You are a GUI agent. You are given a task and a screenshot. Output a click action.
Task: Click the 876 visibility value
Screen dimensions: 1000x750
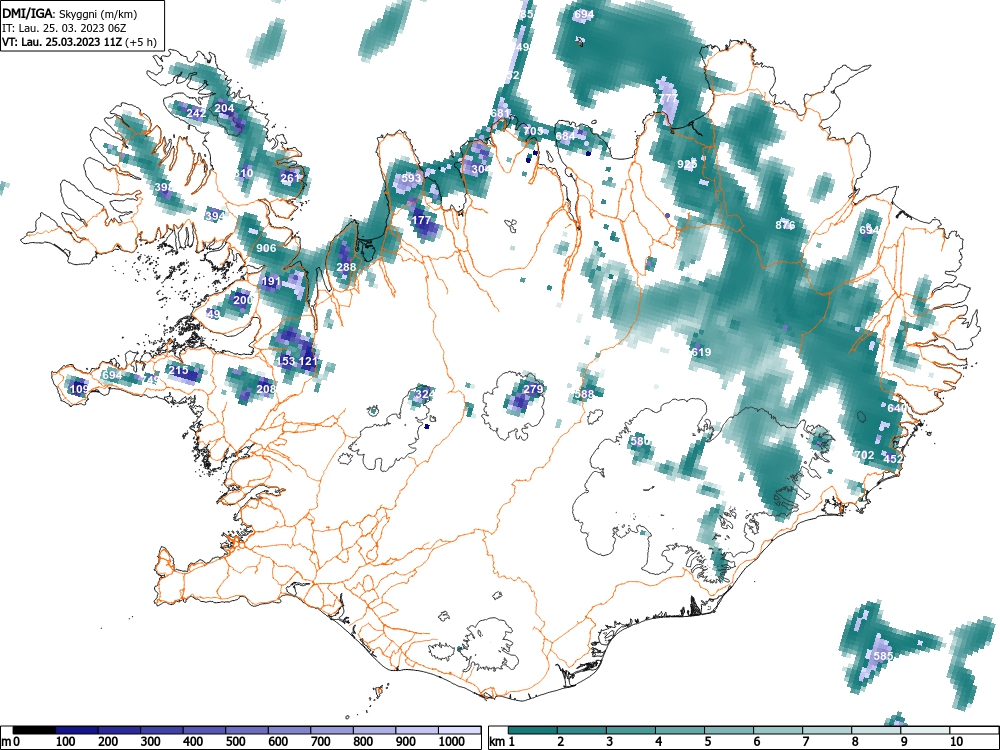(785, 225)
